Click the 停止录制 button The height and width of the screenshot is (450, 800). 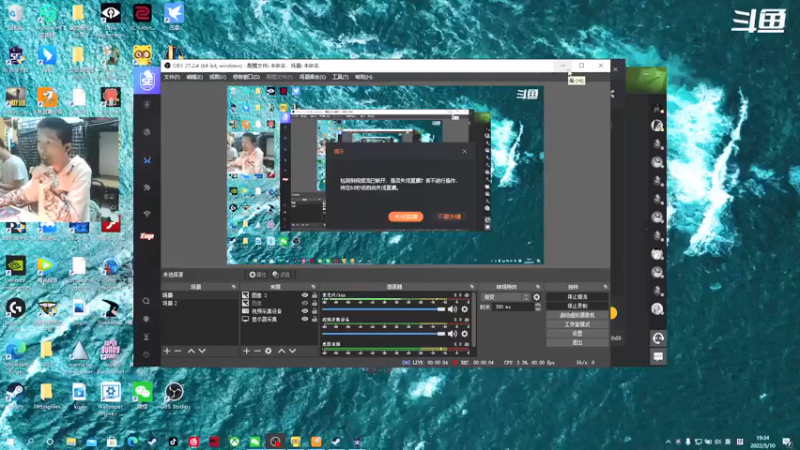[577, 306]
